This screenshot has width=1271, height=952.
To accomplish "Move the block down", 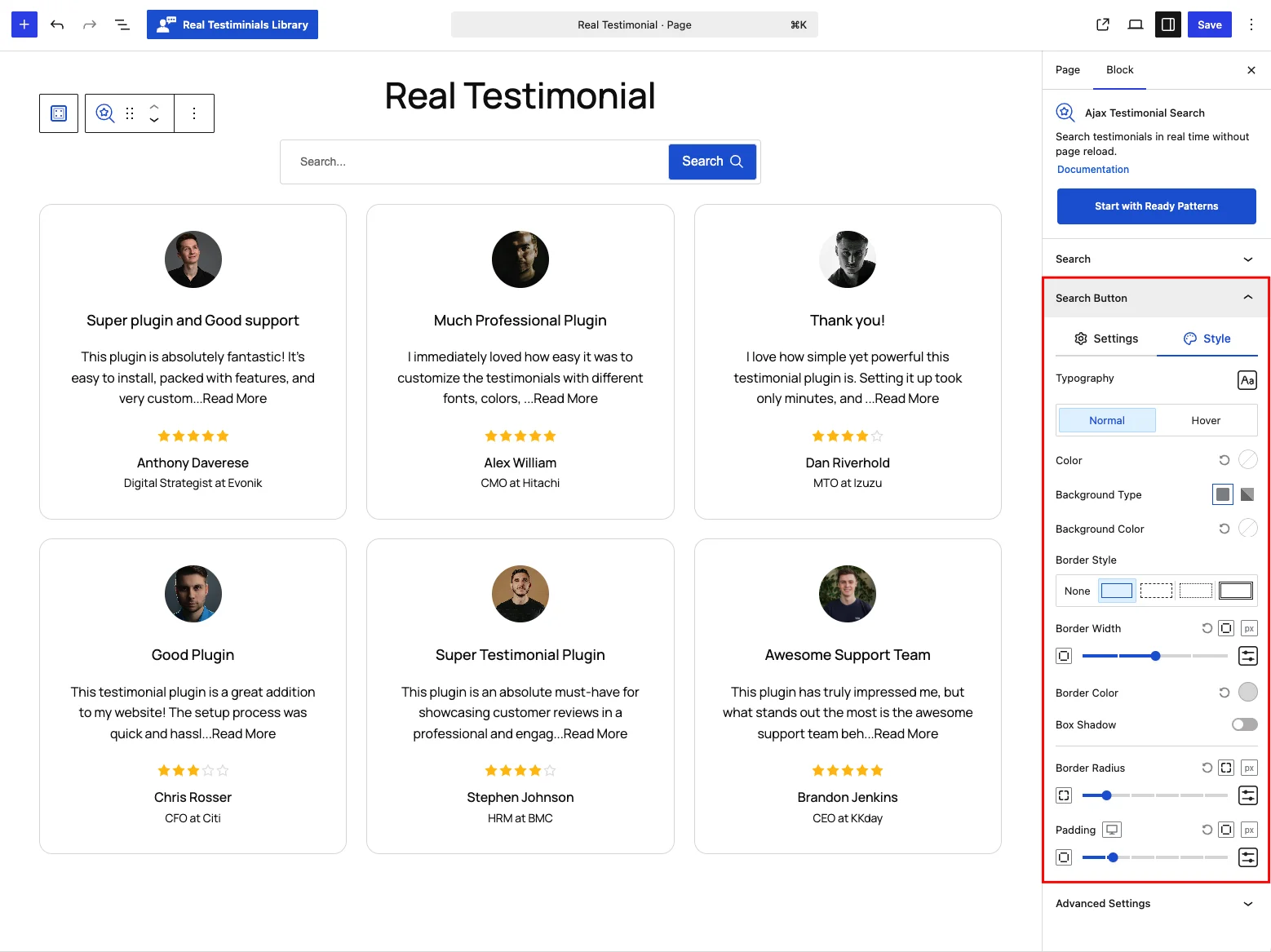I will (x=154, y=121).
